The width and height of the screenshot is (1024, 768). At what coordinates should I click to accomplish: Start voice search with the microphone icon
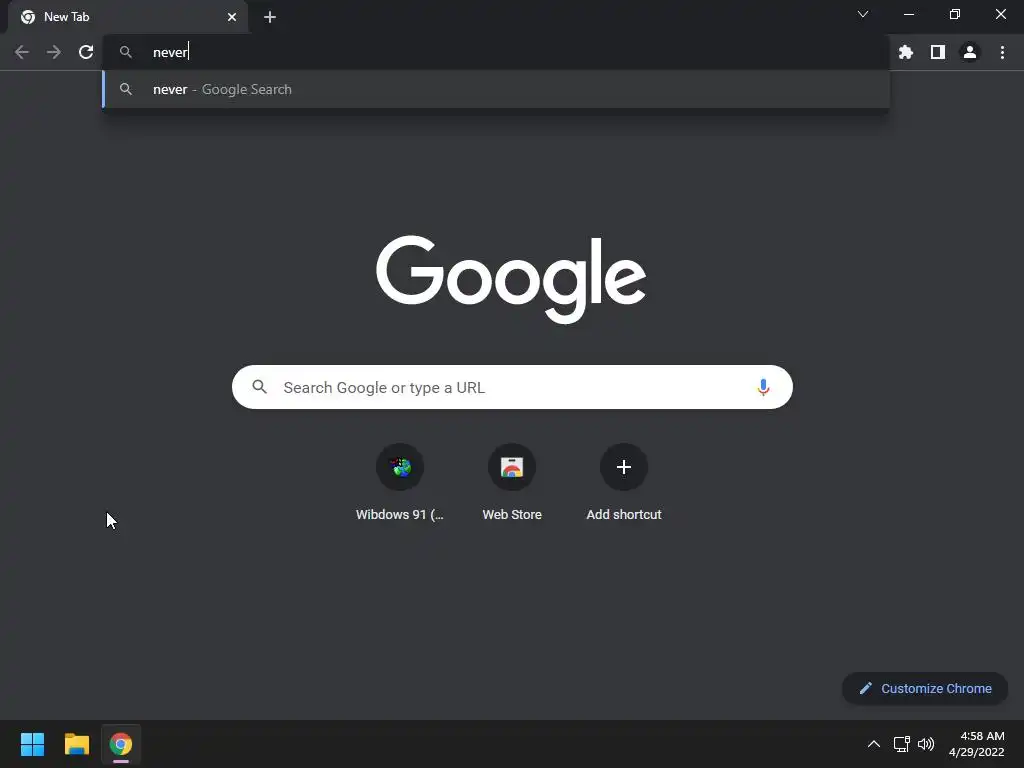pyautogui.click(x=763, y=387)
